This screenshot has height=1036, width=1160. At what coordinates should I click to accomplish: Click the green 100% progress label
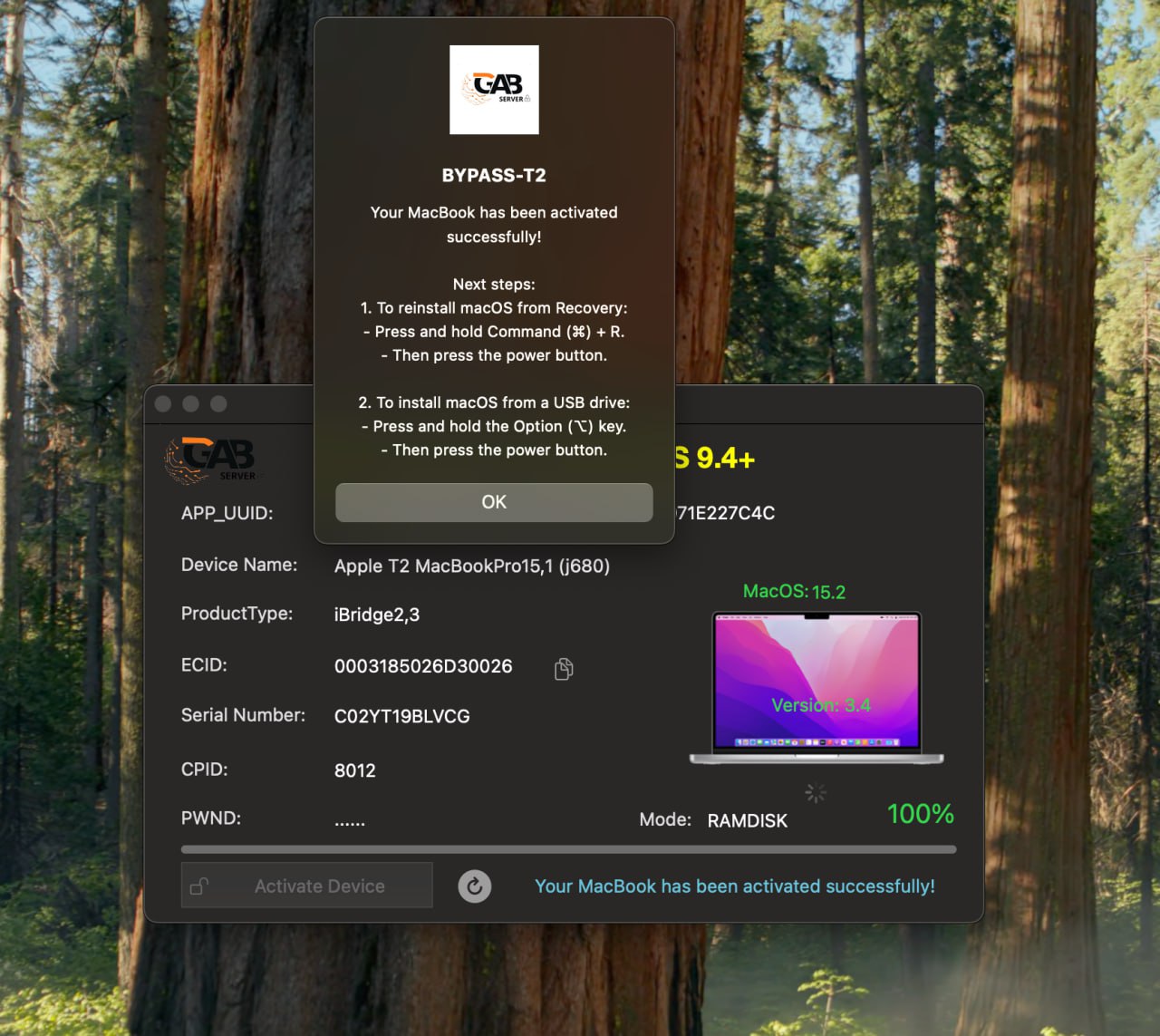[x=920, y=814]
